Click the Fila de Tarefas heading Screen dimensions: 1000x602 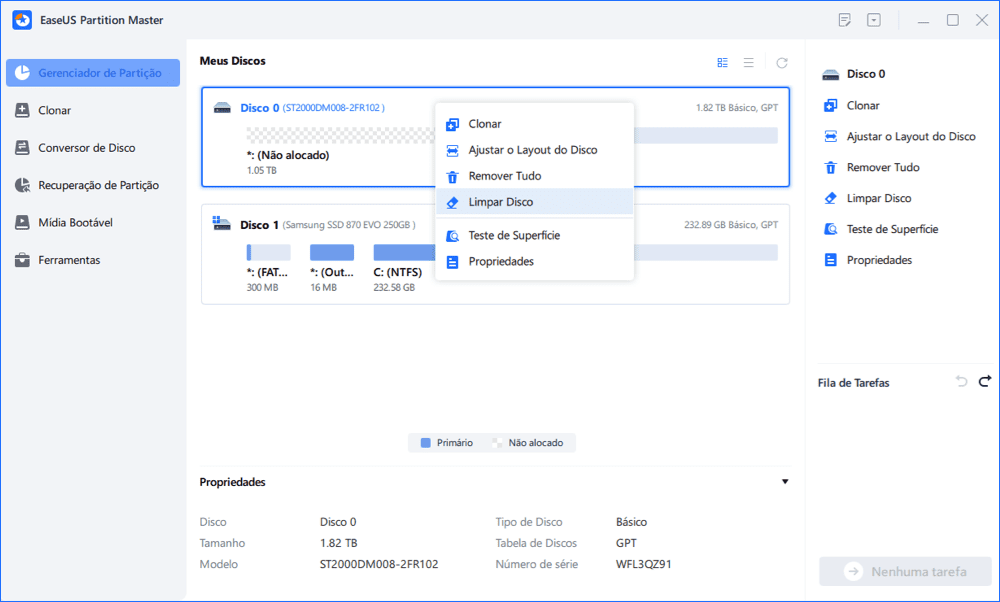pos(853,383)
